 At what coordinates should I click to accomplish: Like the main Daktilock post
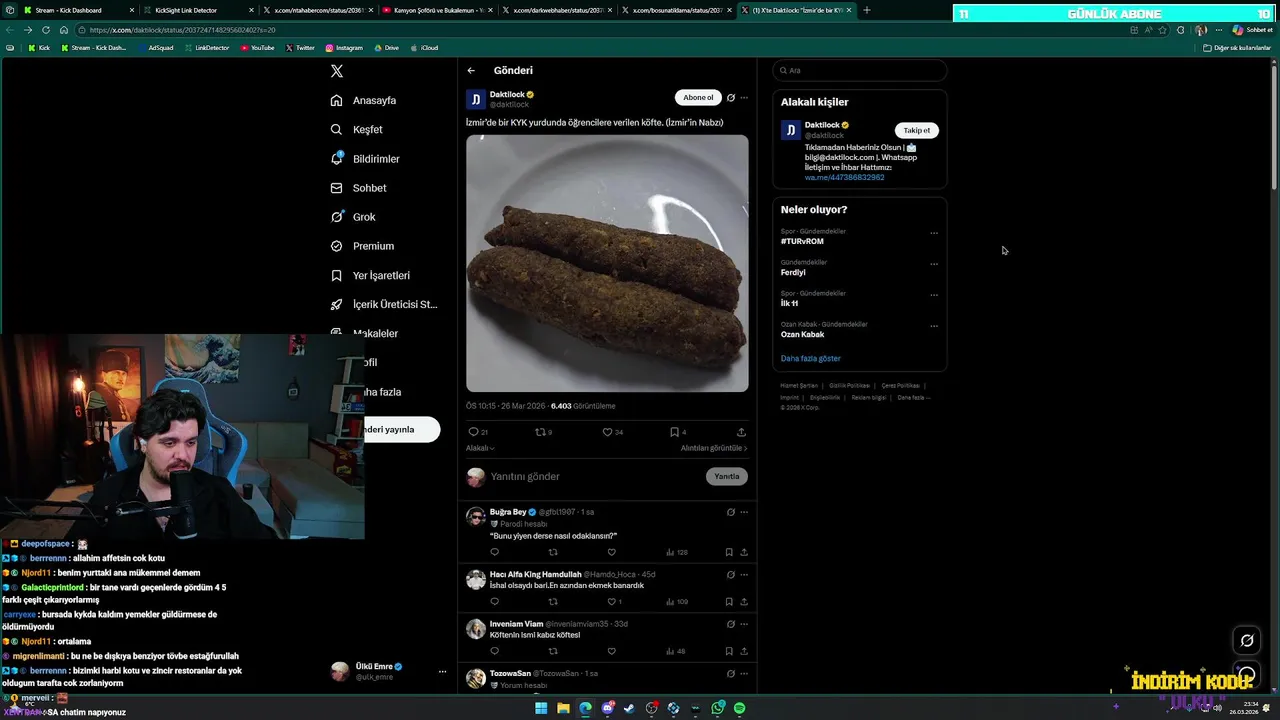coord(607,432)
